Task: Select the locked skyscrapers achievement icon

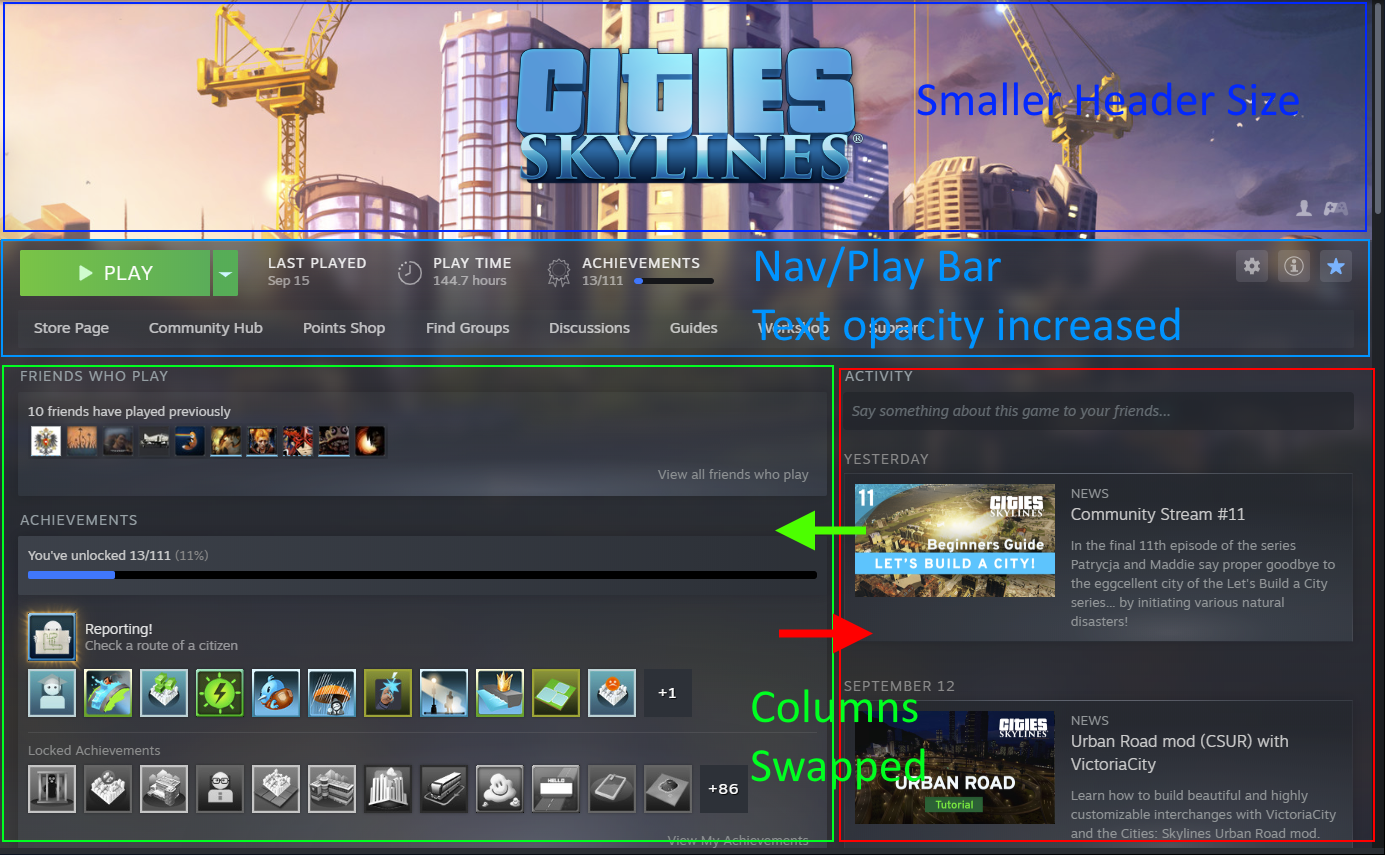Action: coord(388,789)
